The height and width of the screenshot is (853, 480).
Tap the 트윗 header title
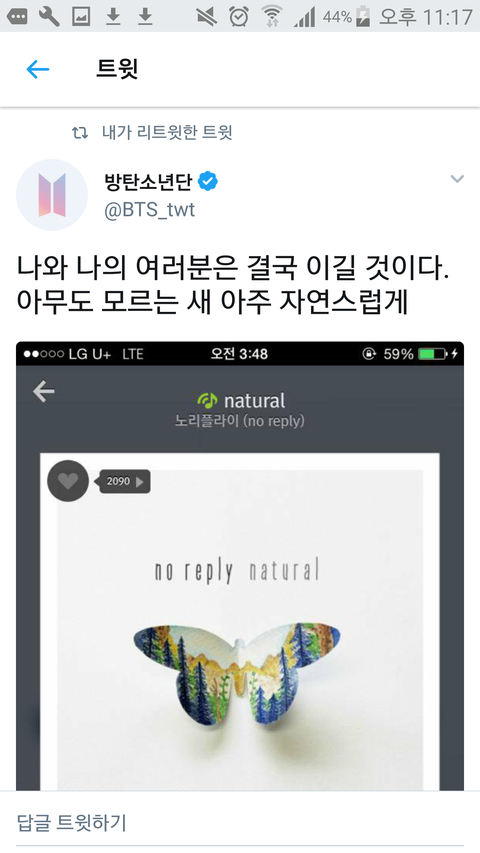tap(117, 69)
